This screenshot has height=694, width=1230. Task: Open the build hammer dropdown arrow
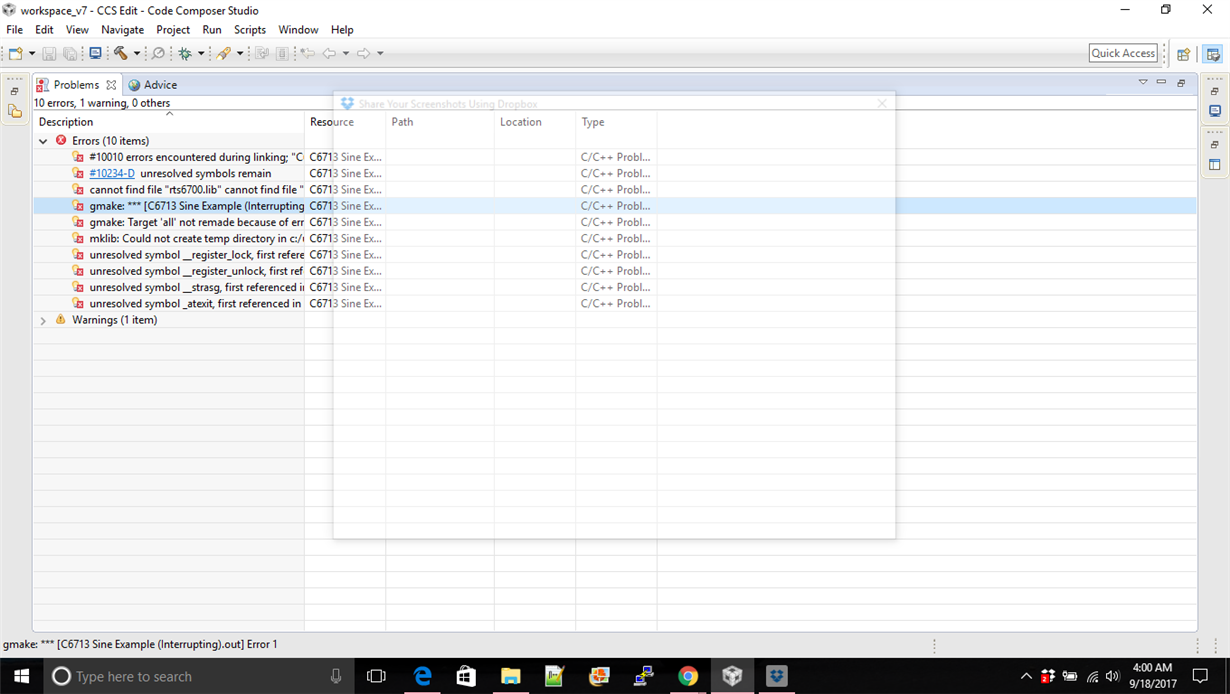pyautogui.click(x=136, y=53)
